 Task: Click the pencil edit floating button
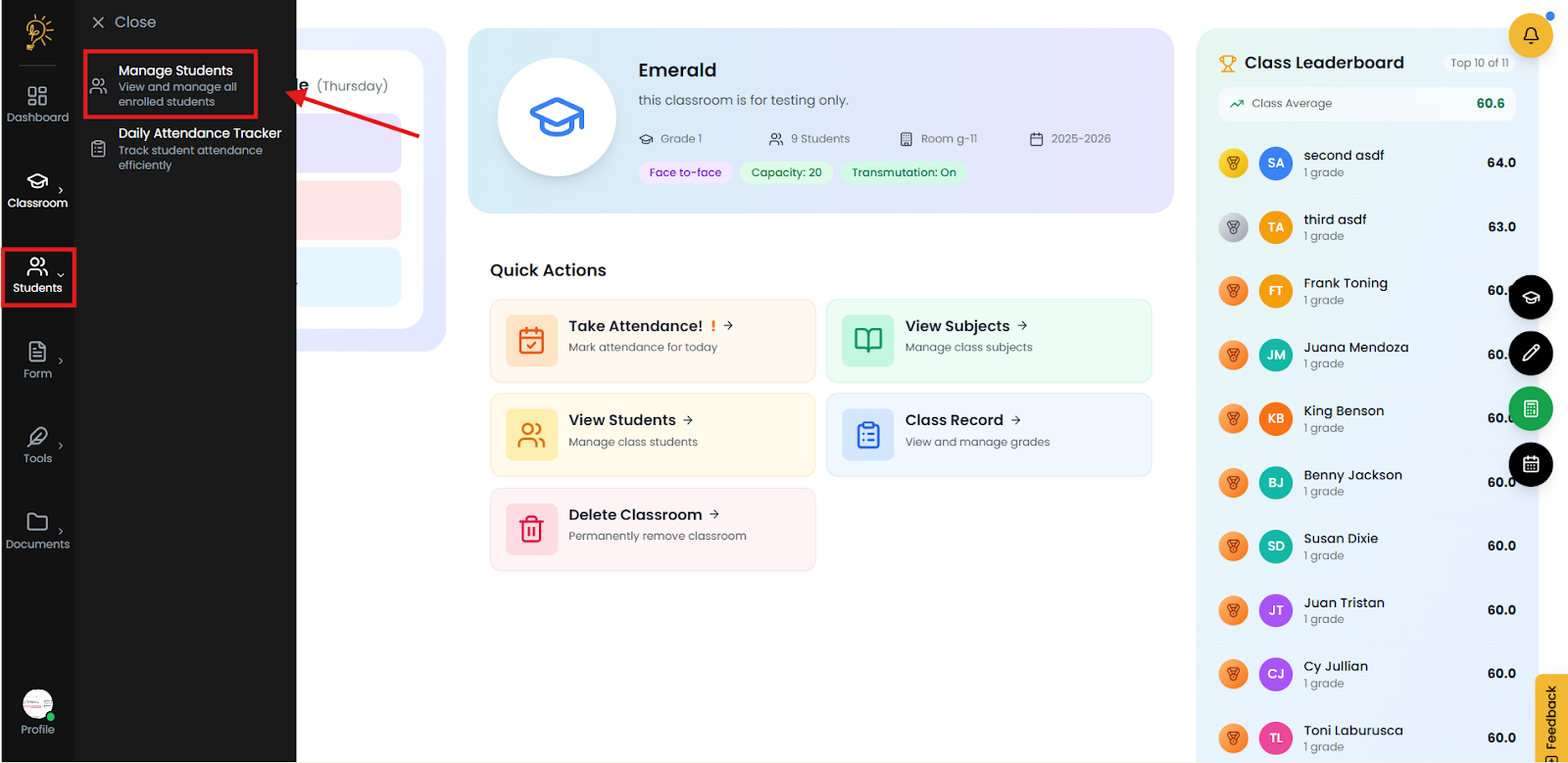(1530, 354)
